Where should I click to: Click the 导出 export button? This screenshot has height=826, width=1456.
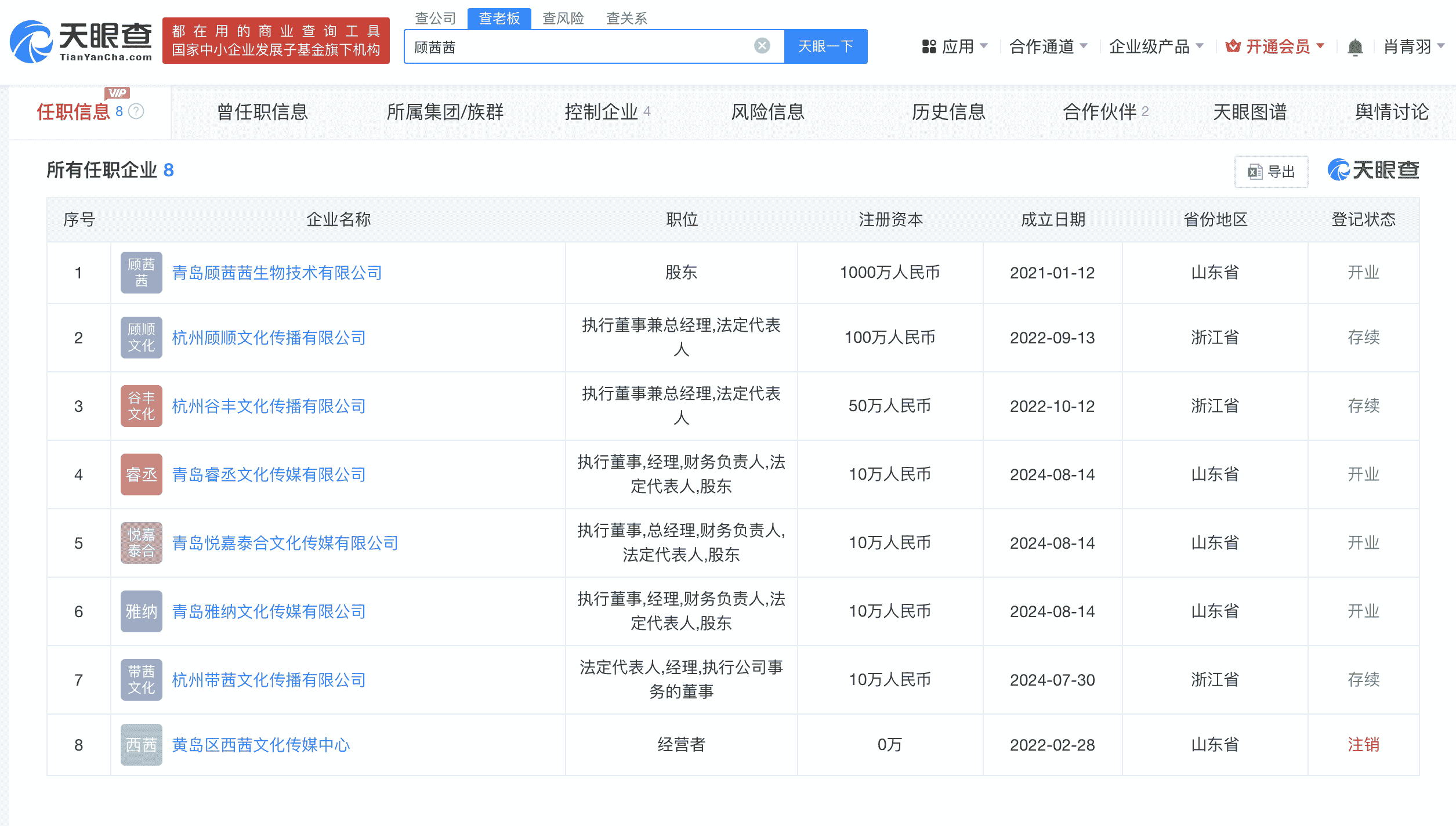click(x=1273, y=171)
